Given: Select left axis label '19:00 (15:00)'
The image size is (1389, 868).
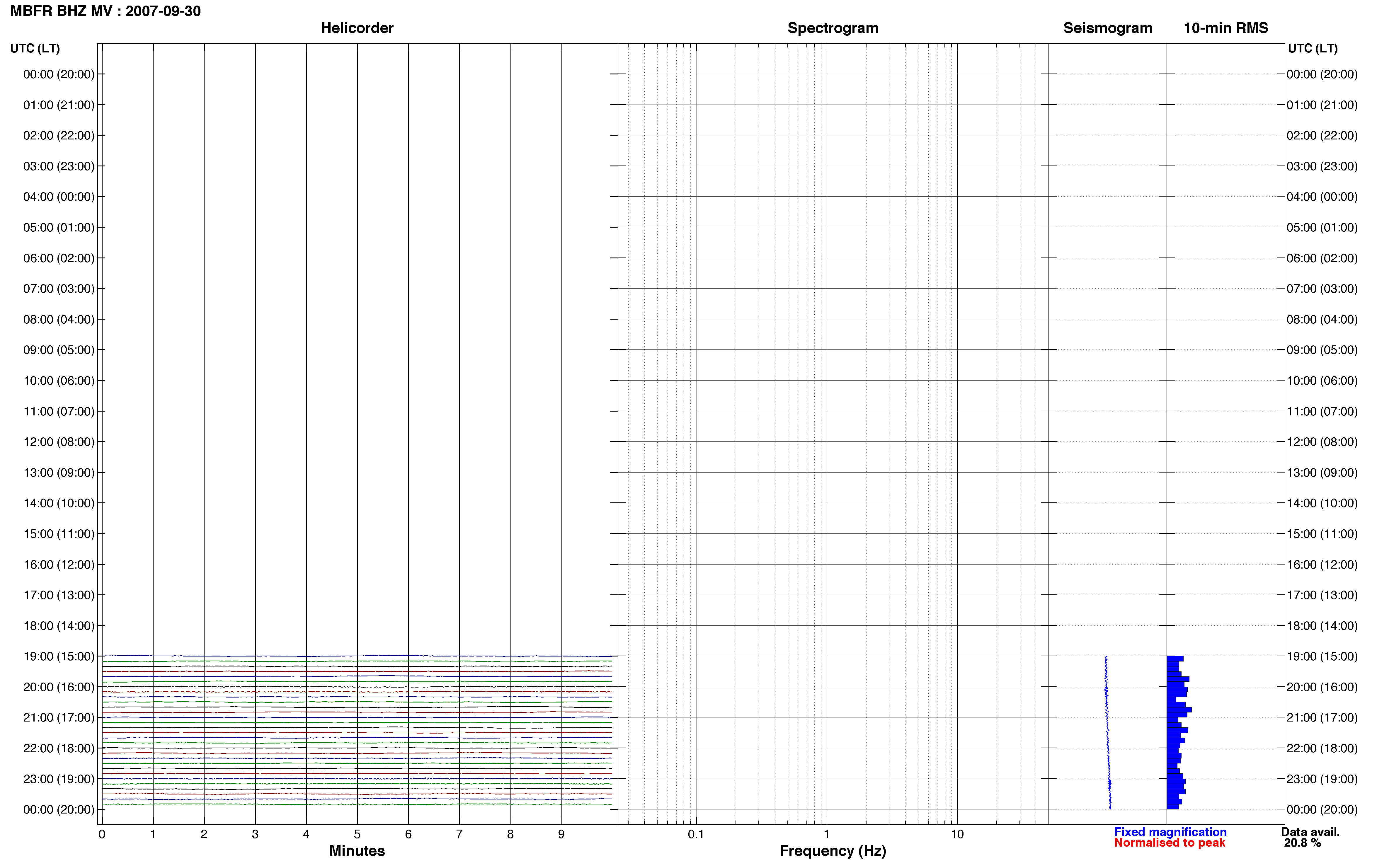Looking at the screenshot, I should (x=59, y=656).
